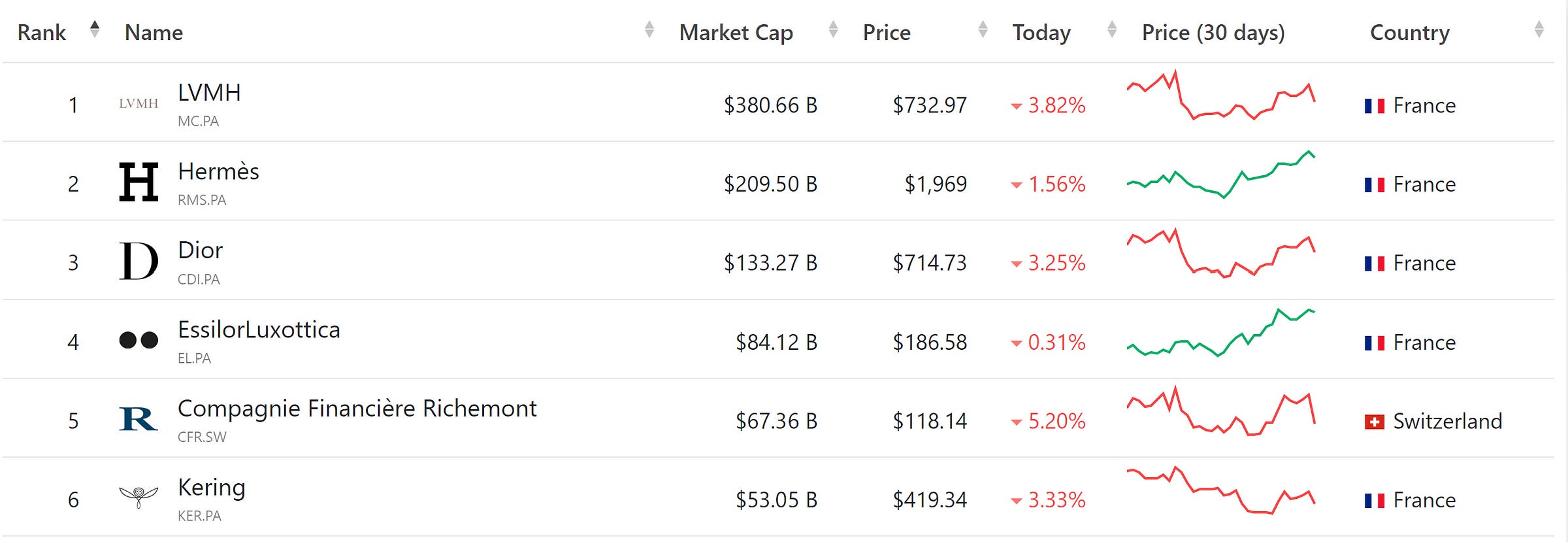Toggle Price column sort arrows
1568x542 pixels.
[983, 29]
